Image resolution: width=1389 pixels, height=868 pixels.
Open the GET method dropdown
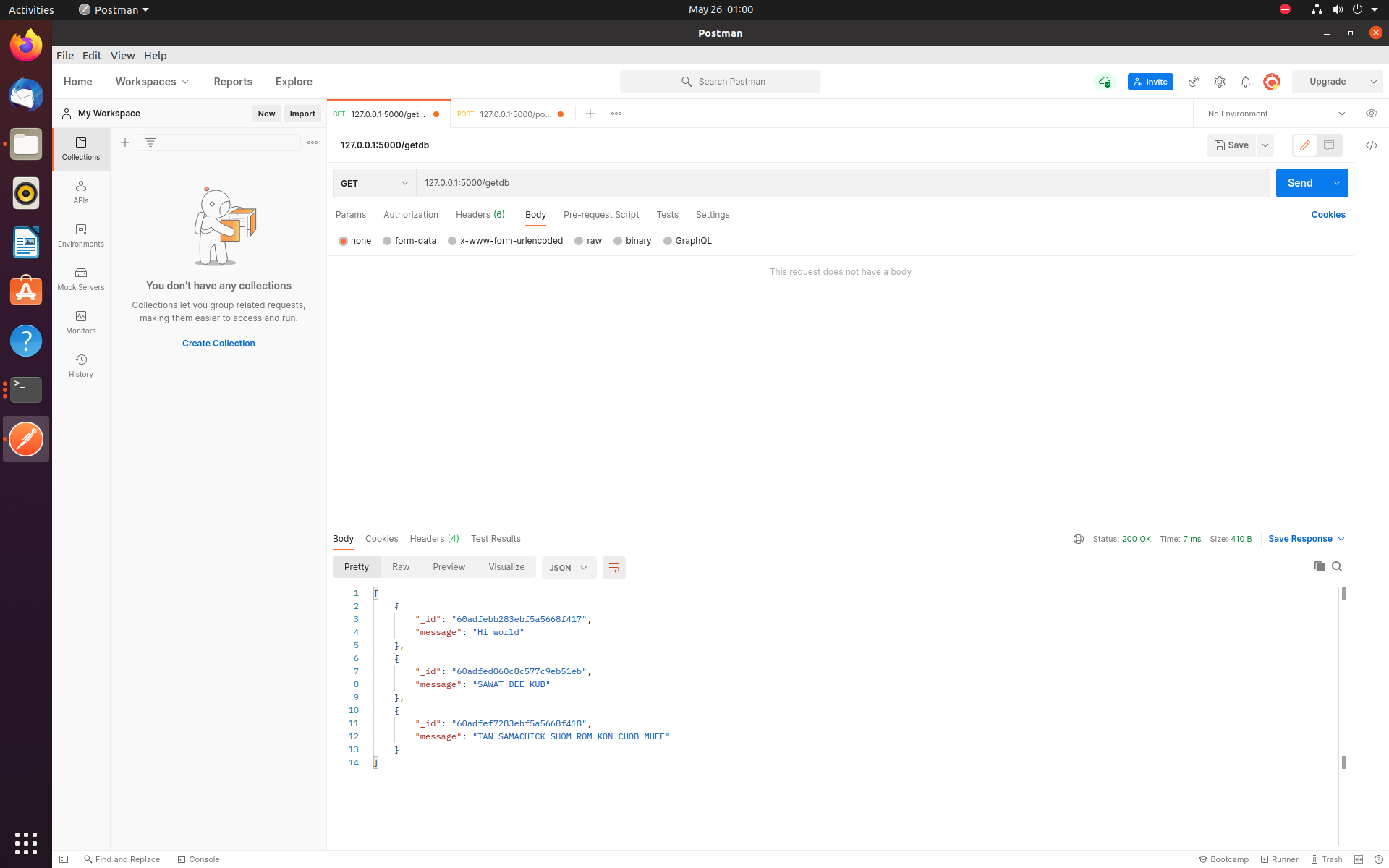pos(373,183)
